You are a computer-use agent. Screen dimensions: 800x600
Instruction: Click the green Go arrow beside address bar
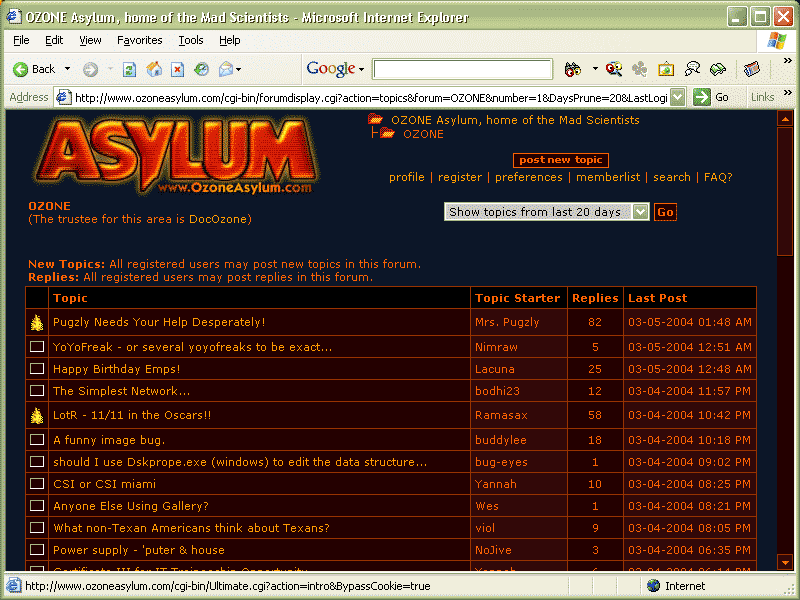pos(702,97)
